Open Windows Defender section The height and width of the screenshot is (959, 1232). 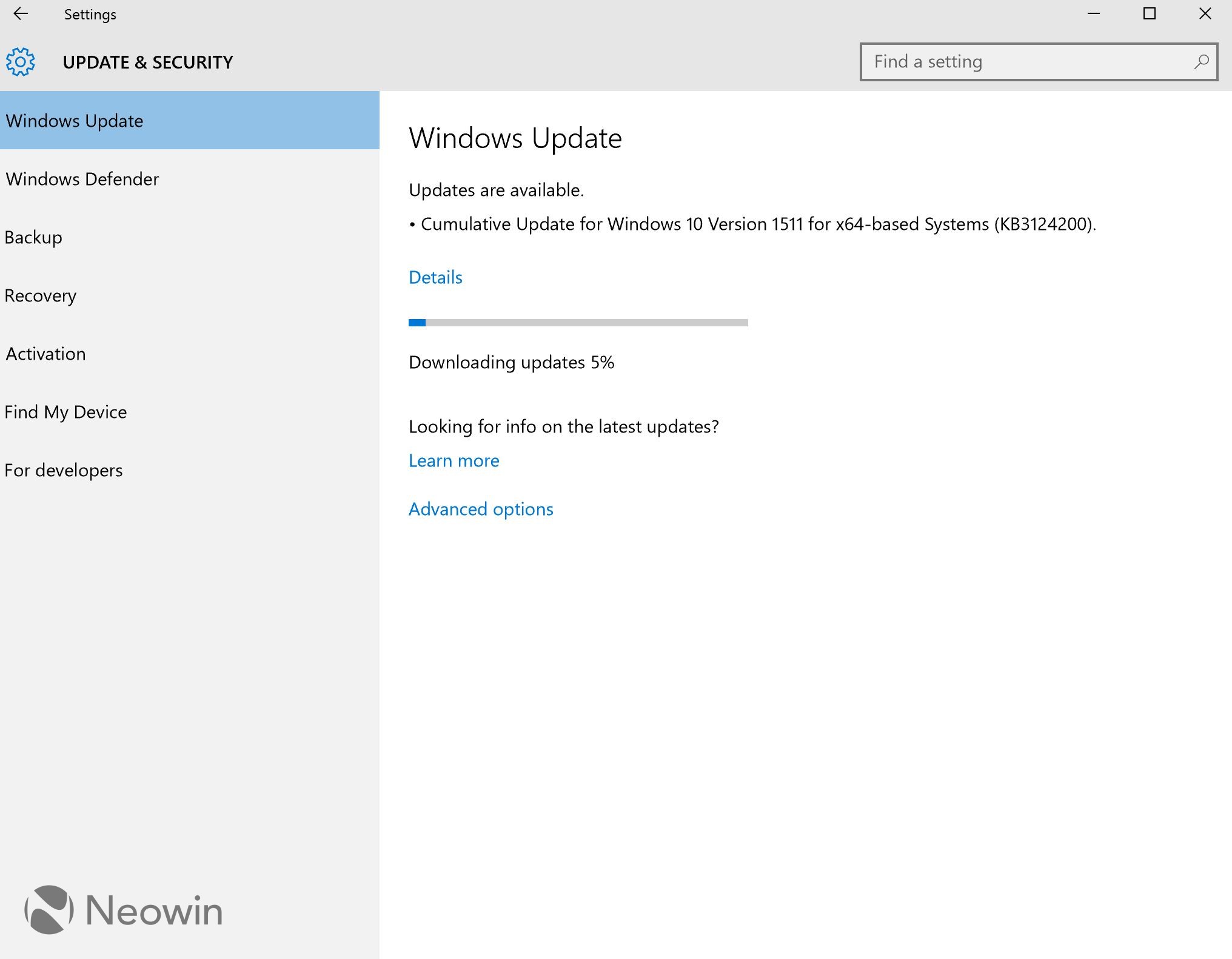pos(190,179)
